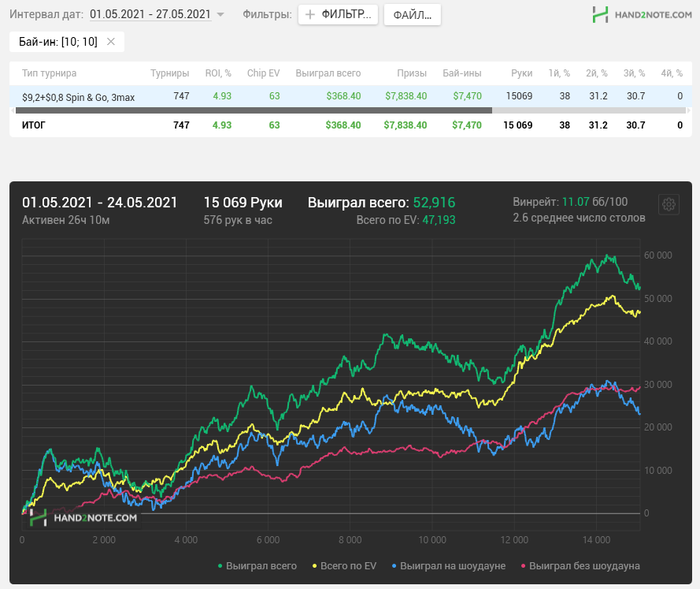Screen dimensions: 700x589
Task: Click the 15069 hands cell in Spin & Go row
Action: point(519,96)
